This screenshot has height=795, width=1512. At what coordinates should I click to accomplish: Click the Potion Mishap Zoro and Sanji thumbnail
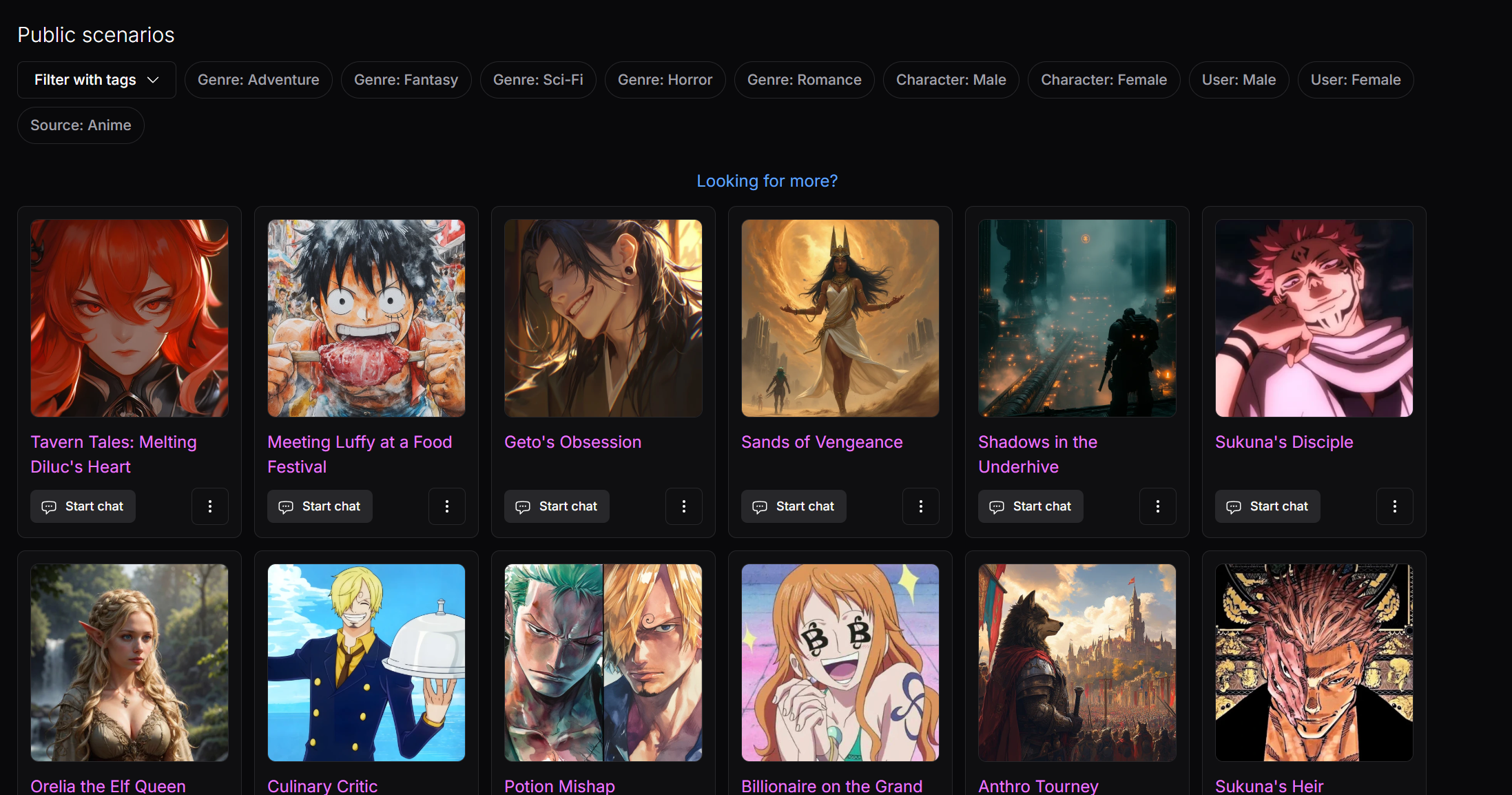603,663
